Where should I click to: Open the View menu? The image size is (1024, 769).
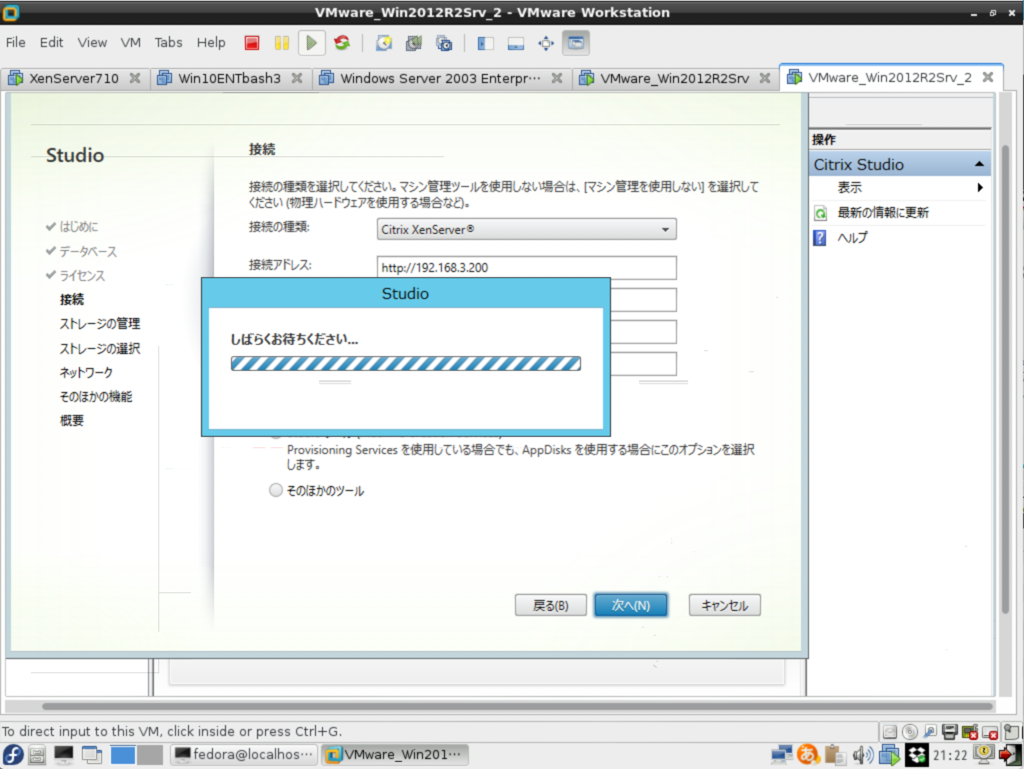(x=92, y=42)
